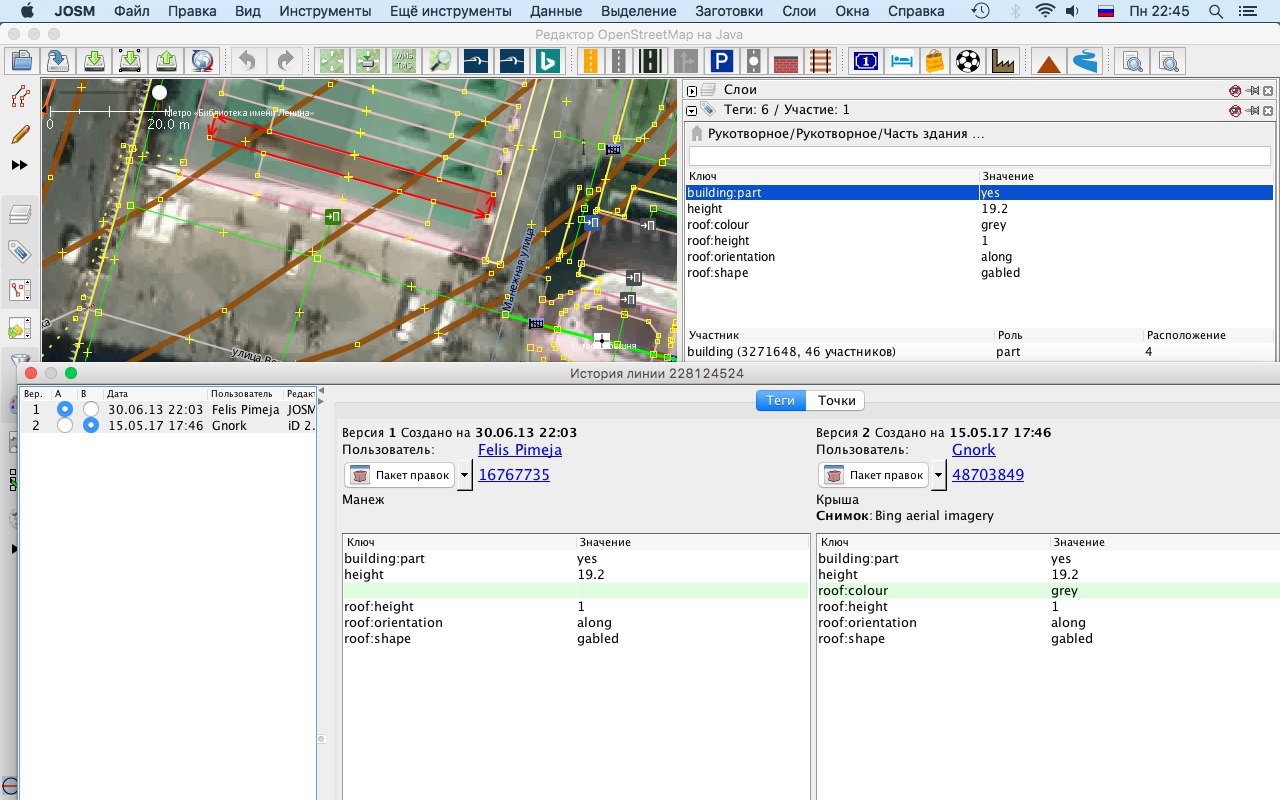Click the WMS TMS imagery icon
Viewport: 1280px width, 800px height.
click(403, 62)
